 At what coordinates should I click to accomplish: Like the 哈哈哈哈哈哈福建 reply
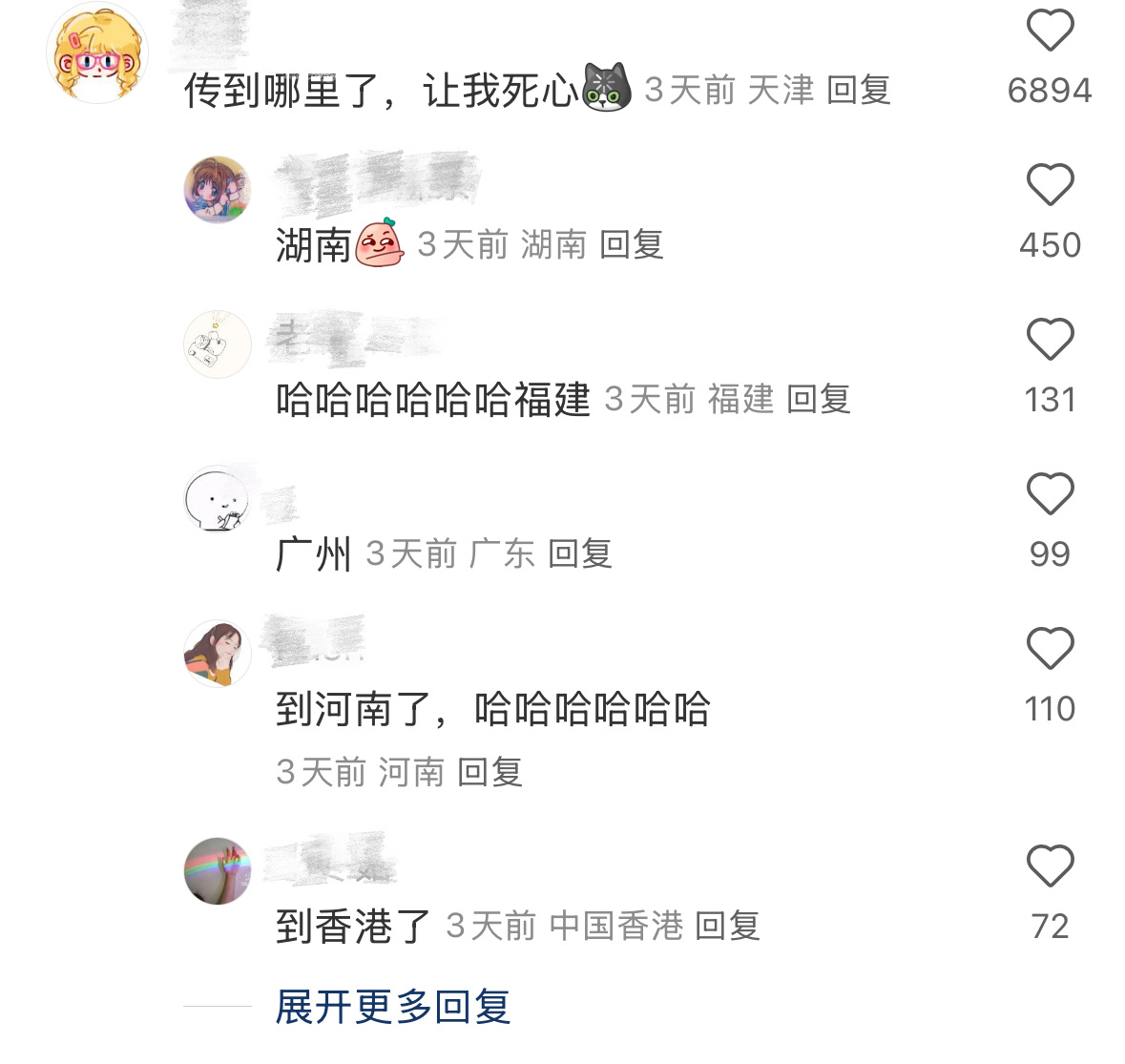click(x=1050, y=339)
